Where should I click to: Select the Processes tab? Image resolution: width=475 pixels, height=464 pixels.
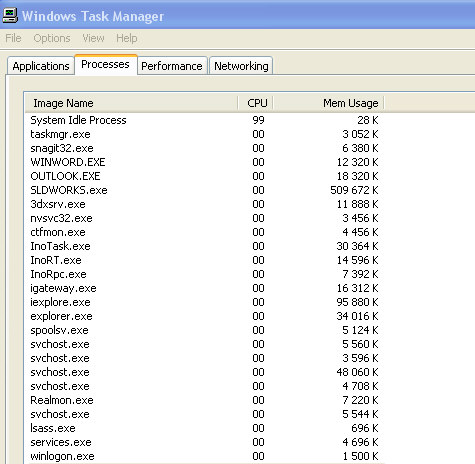(105, 64)
